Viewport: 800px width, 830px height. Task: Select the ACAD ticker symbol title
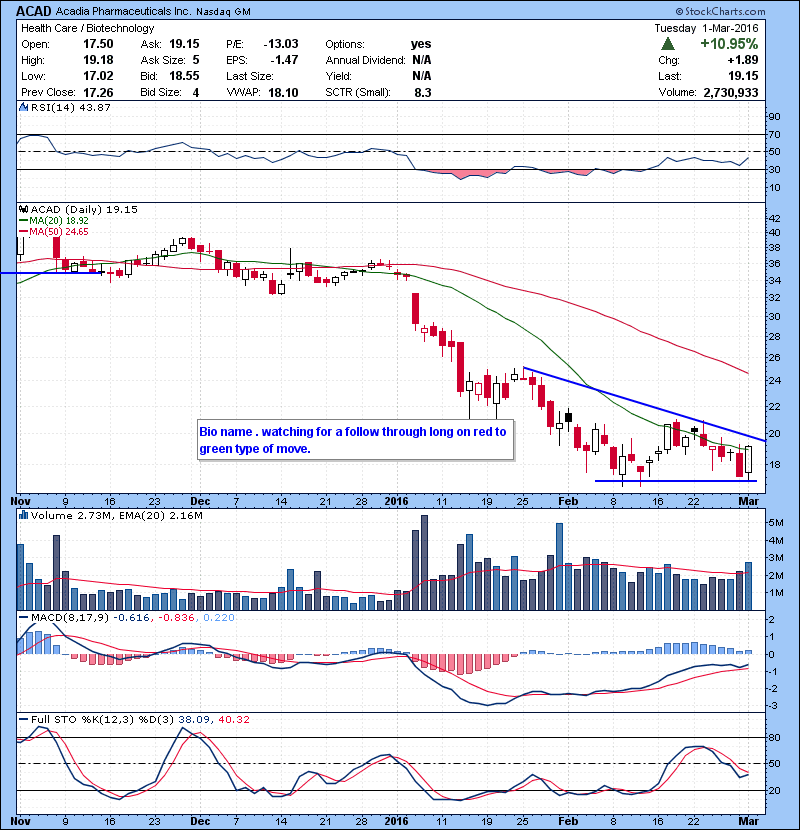tap(34, 11)
